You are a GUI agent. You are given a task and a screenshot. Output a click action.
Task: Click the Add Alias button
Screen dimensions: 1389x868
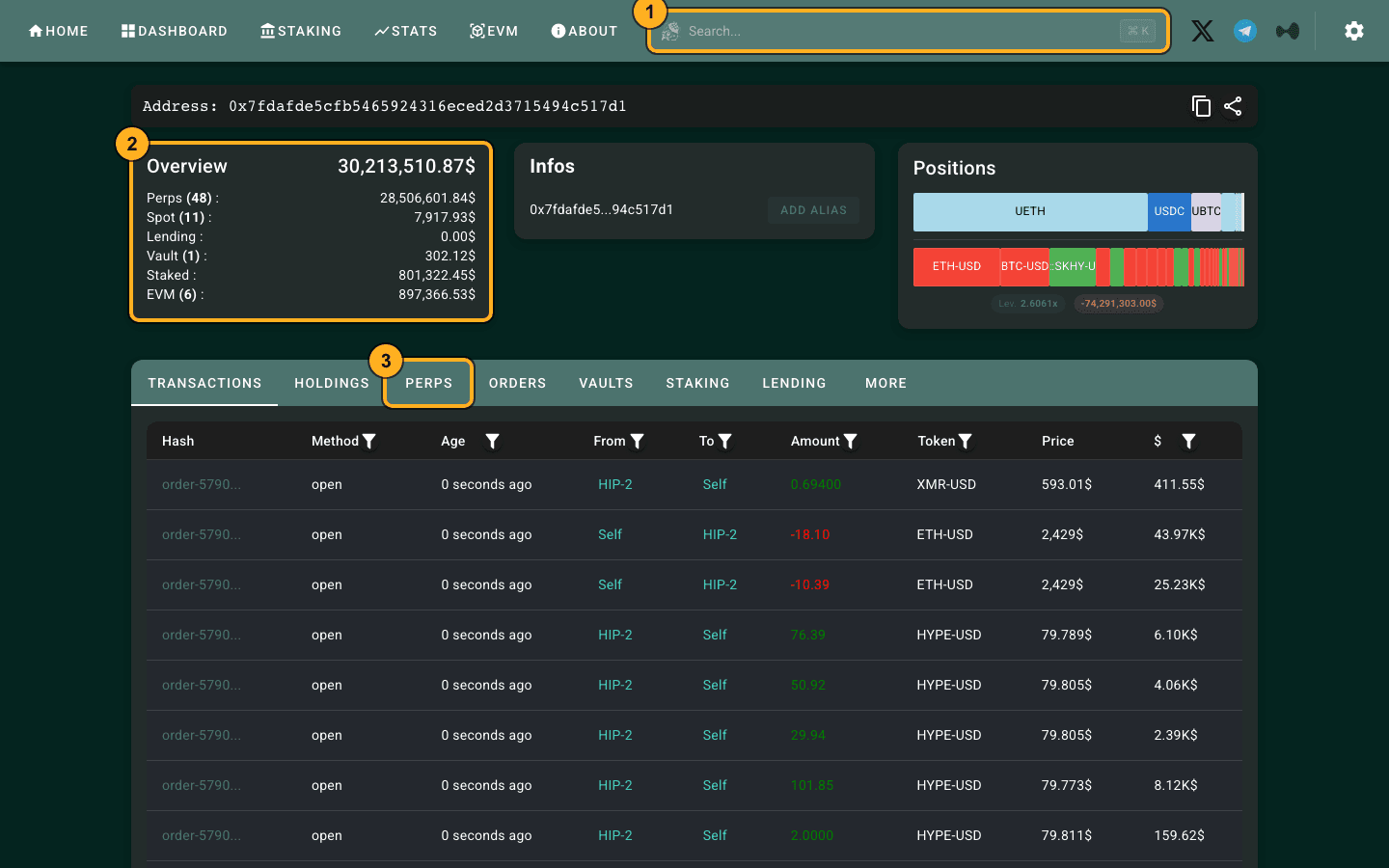(813, 210)
